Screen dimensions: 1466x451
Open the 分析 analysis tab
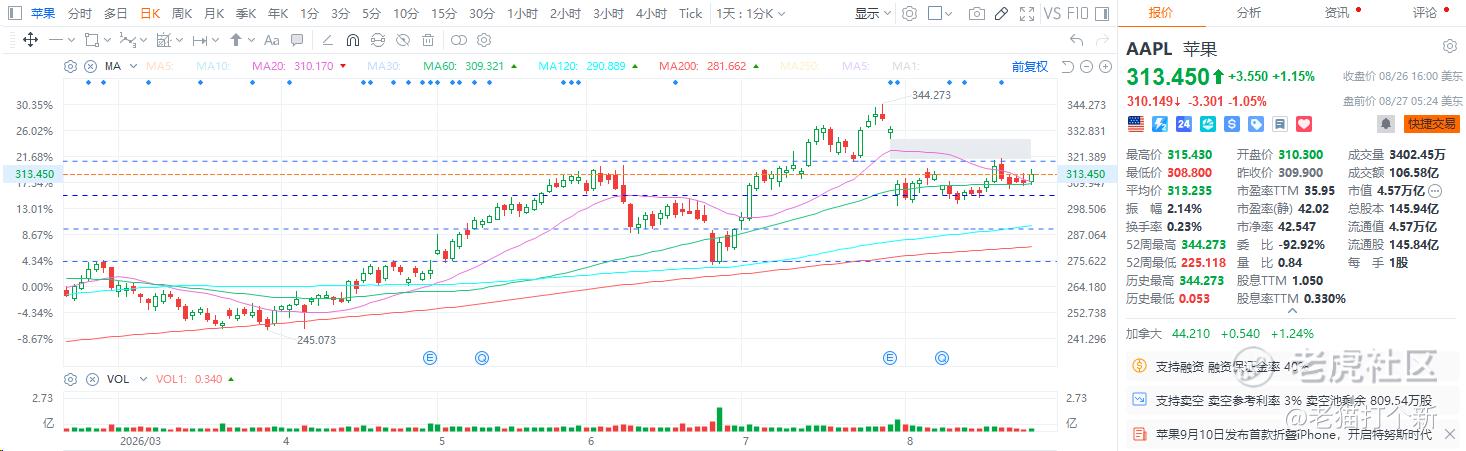[x=1248, y=13]
